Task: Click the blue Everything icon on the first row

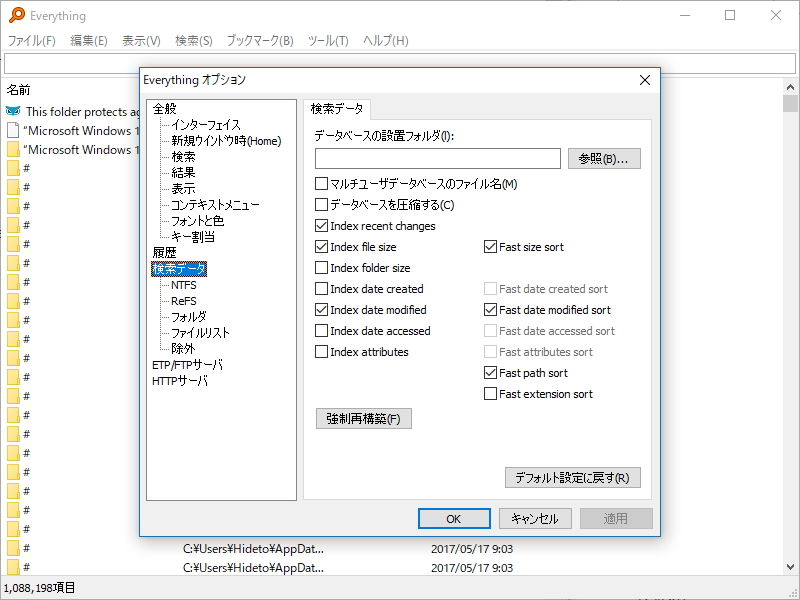Action: 12,112
